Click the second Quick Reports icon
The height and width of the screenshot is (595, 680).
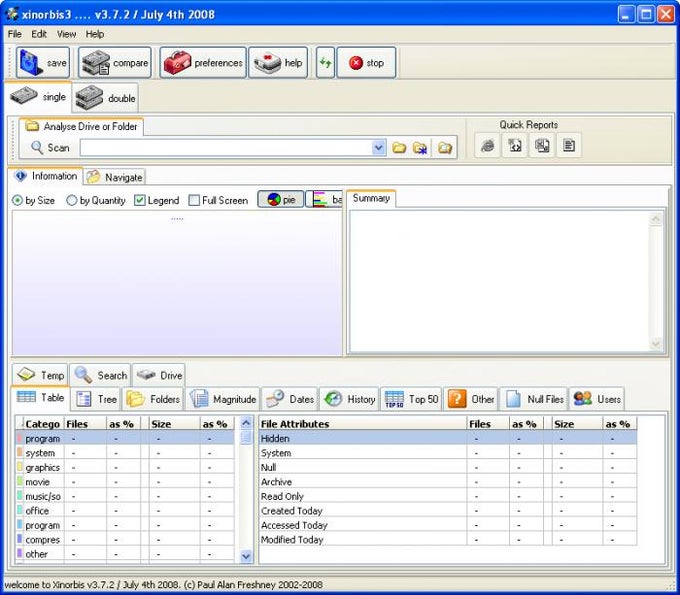click(515, 145)
